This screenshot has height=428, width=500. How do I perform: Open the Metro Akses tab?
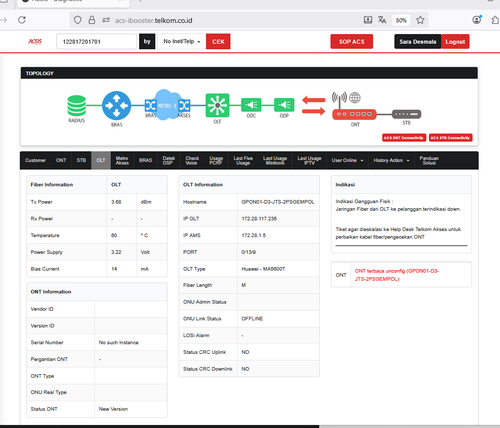tap(122, 160)
